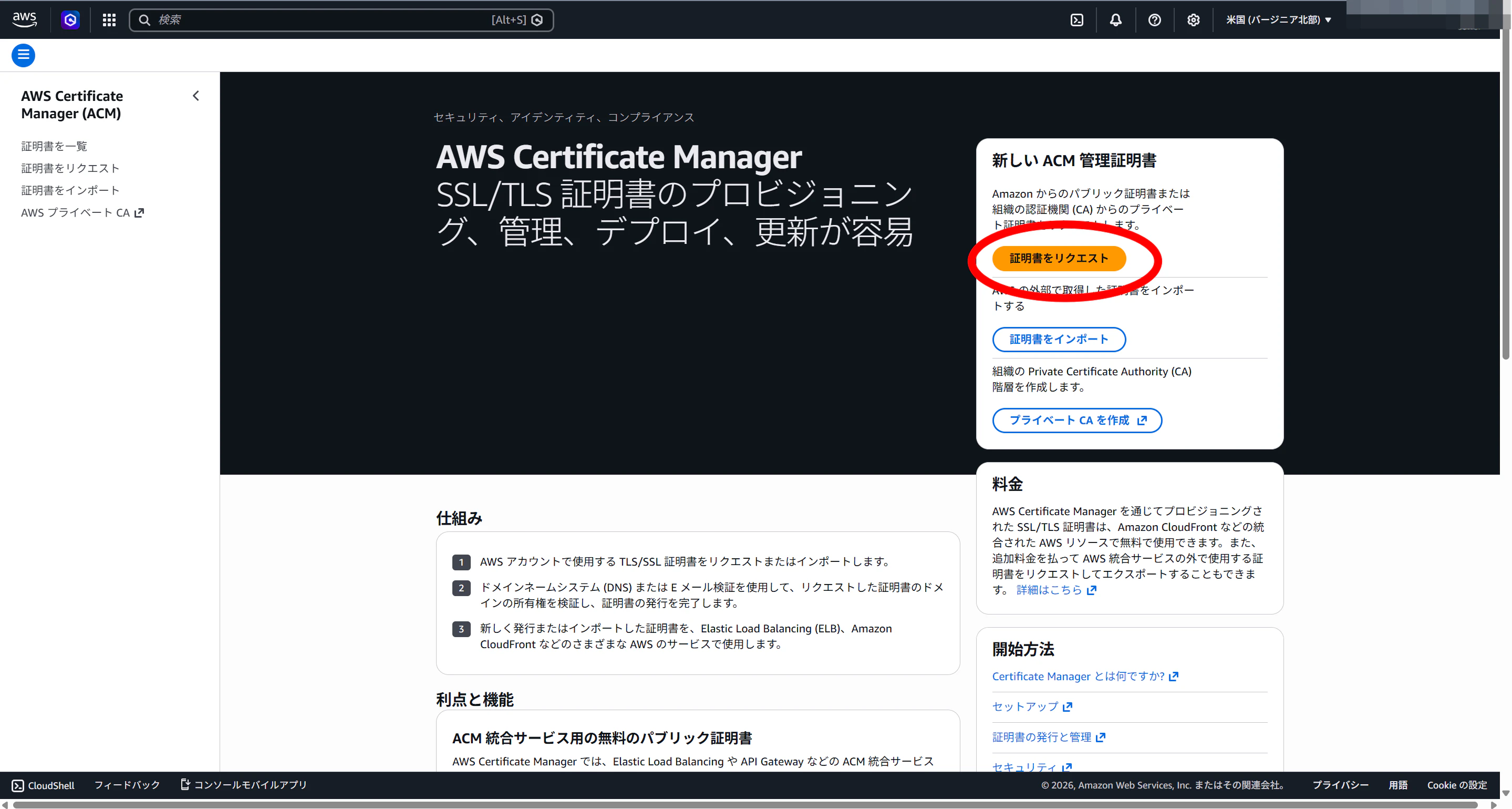
Task: Expand the 米国 (バージニア北部) region selector
Action: [x=1278, y=20]
